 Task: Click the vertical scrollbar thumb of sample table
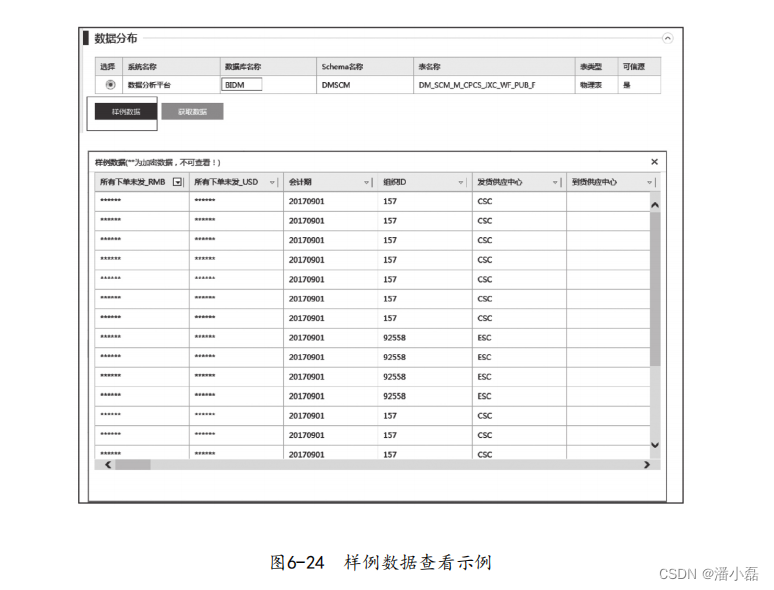tap(655, 289)
